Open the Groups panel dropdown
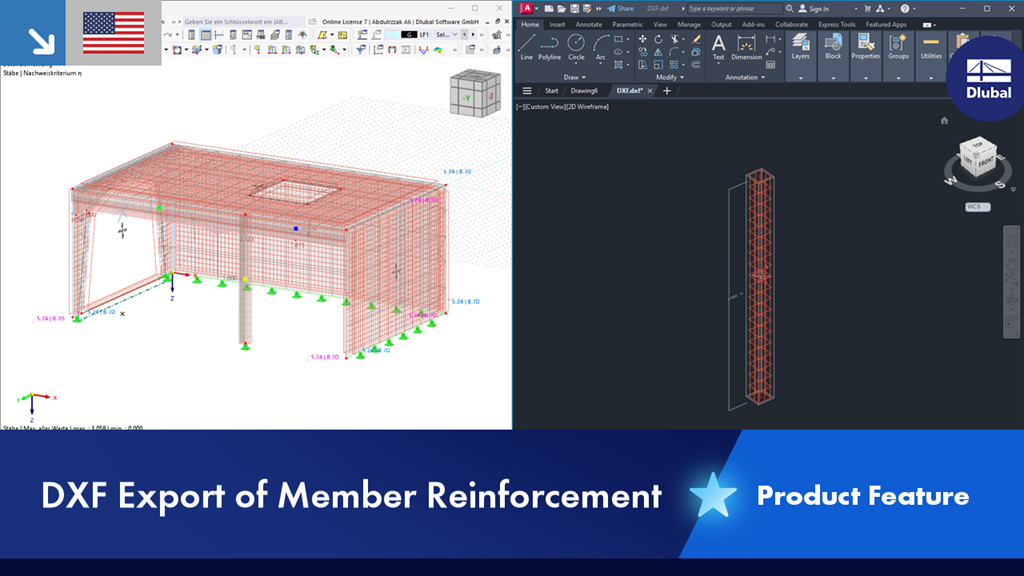 click(899, 78)
